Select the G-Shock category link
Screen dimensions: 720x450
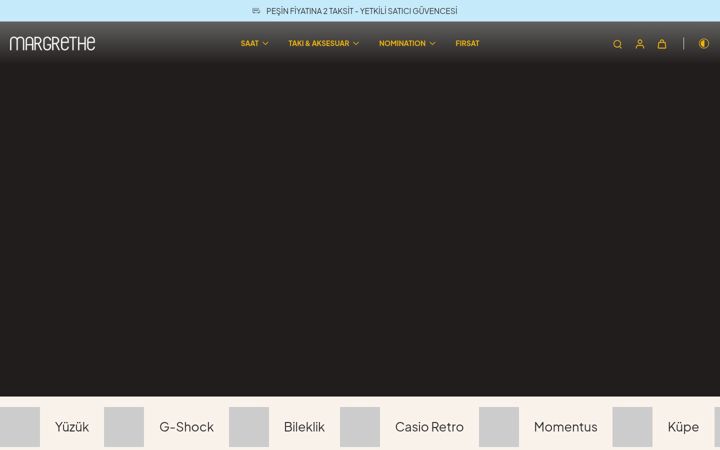coord(186,427)
